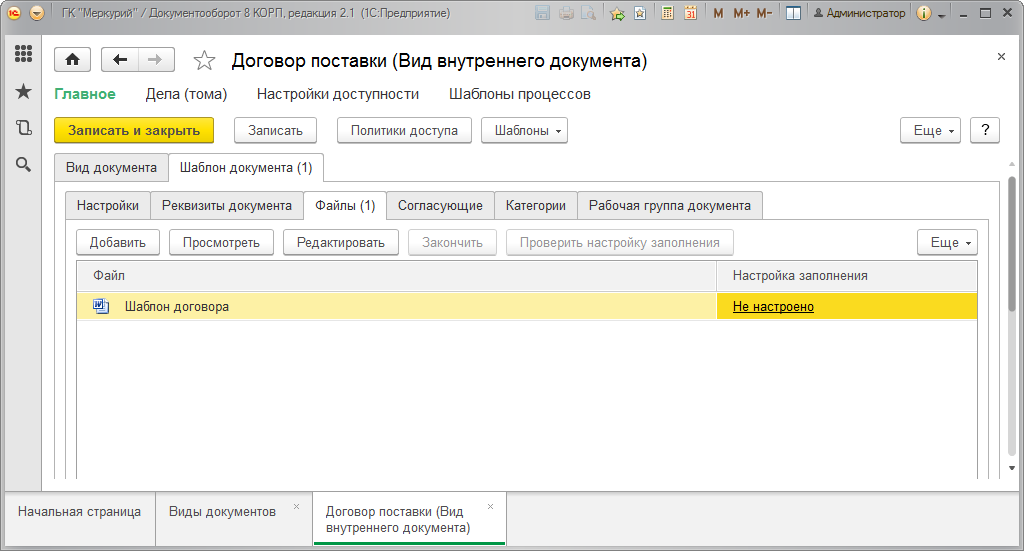Open the Категории tab
This screenshot has width=1024, height=551.
pyautogui.click(x=536, y=206)
